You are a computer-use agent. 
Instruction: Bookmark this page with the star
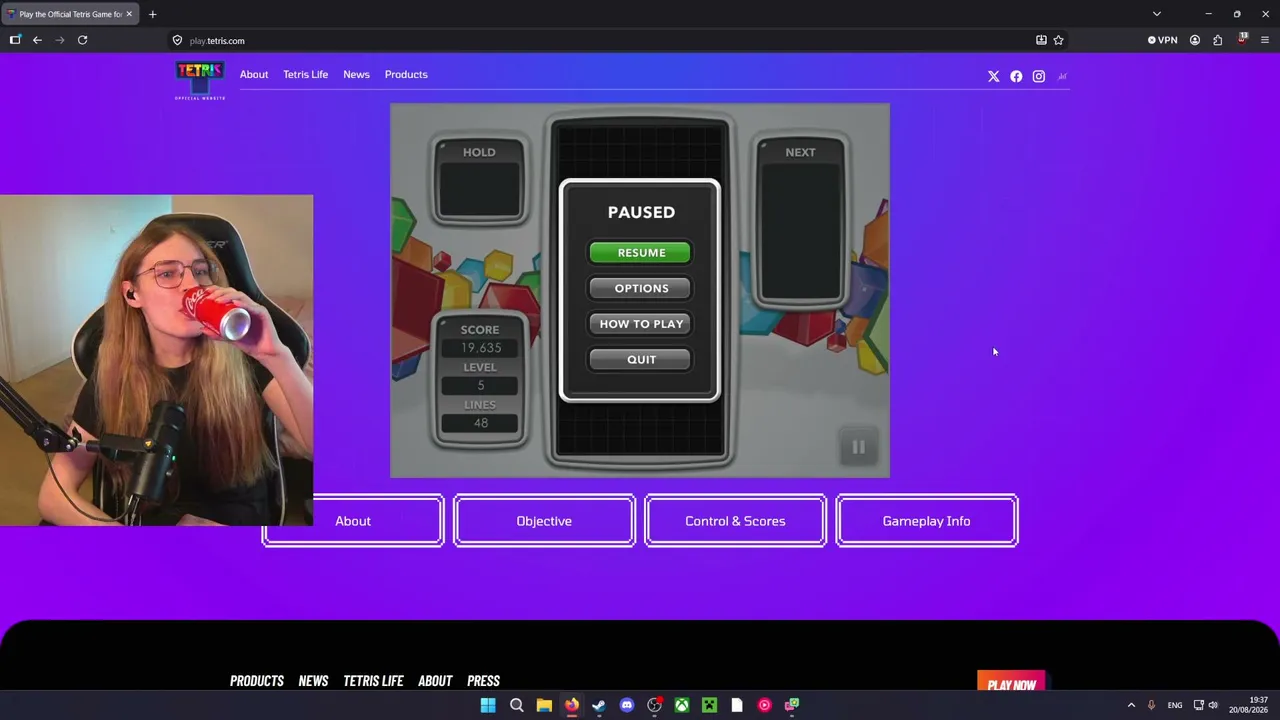[1058, 40]
